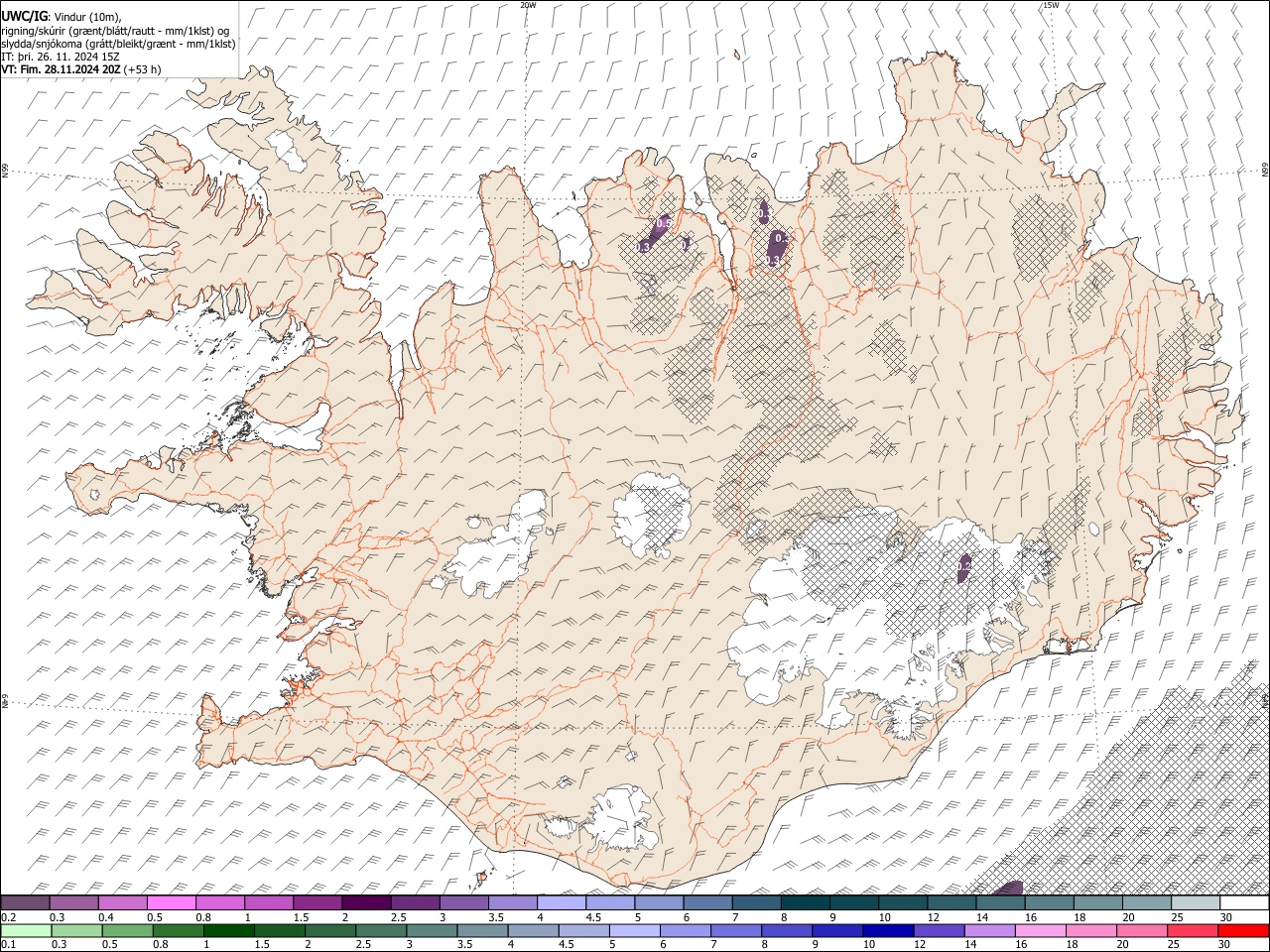This screenshot has width=1270, height=952.
Task: Click the dull mauve 0.2 snow legend swatch
Action: (25, 903)
